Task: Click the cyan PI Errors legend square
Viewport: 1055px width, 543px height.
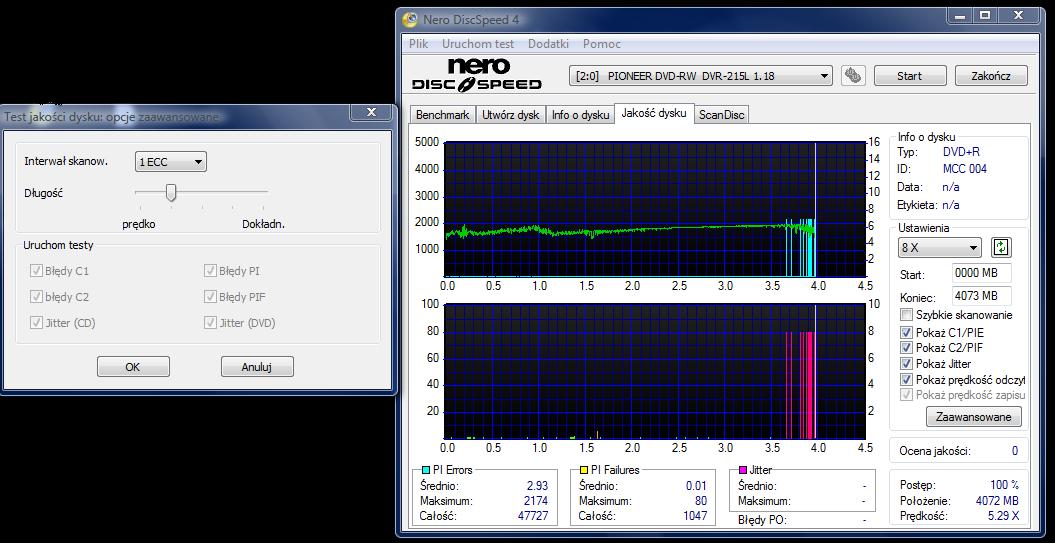Action: coord(425,470)
